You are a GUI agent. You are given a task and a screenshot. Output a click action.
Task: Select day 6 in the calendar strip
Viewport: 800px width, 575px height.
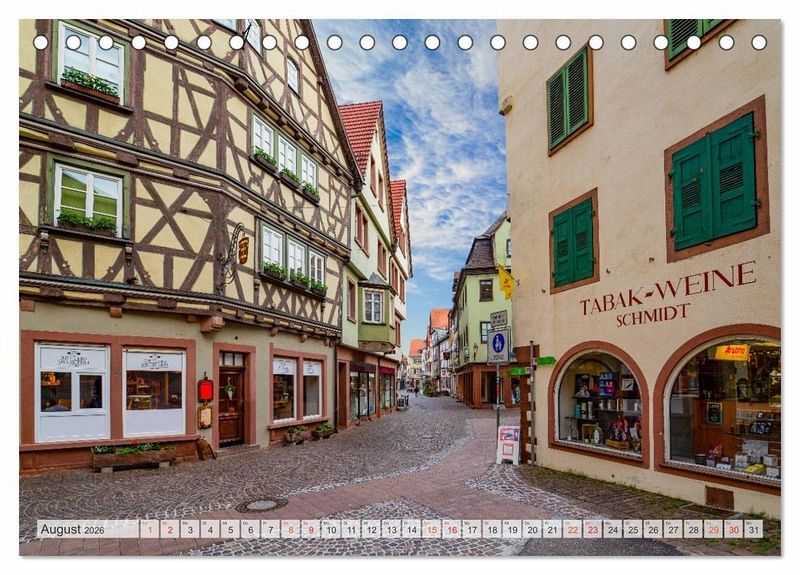251,529
